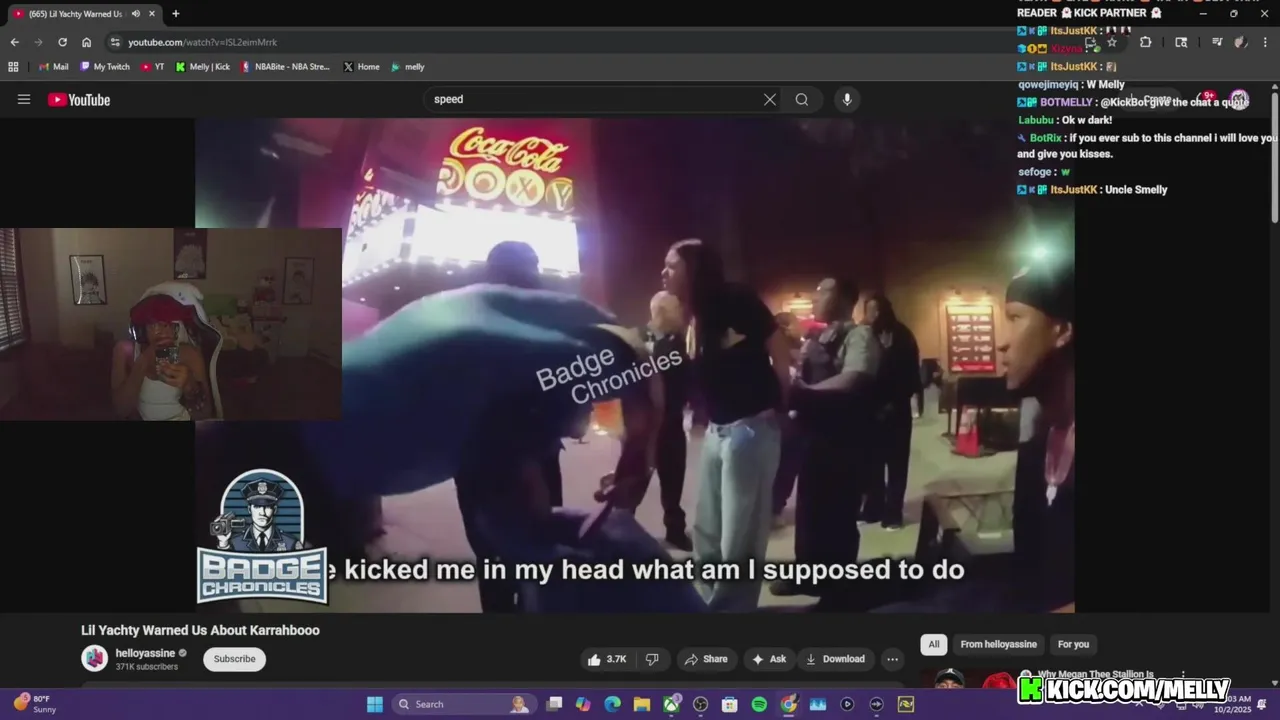Open X Home bookmark
1280x720 pixels.
pyautogui.click(x=361, y=67)
